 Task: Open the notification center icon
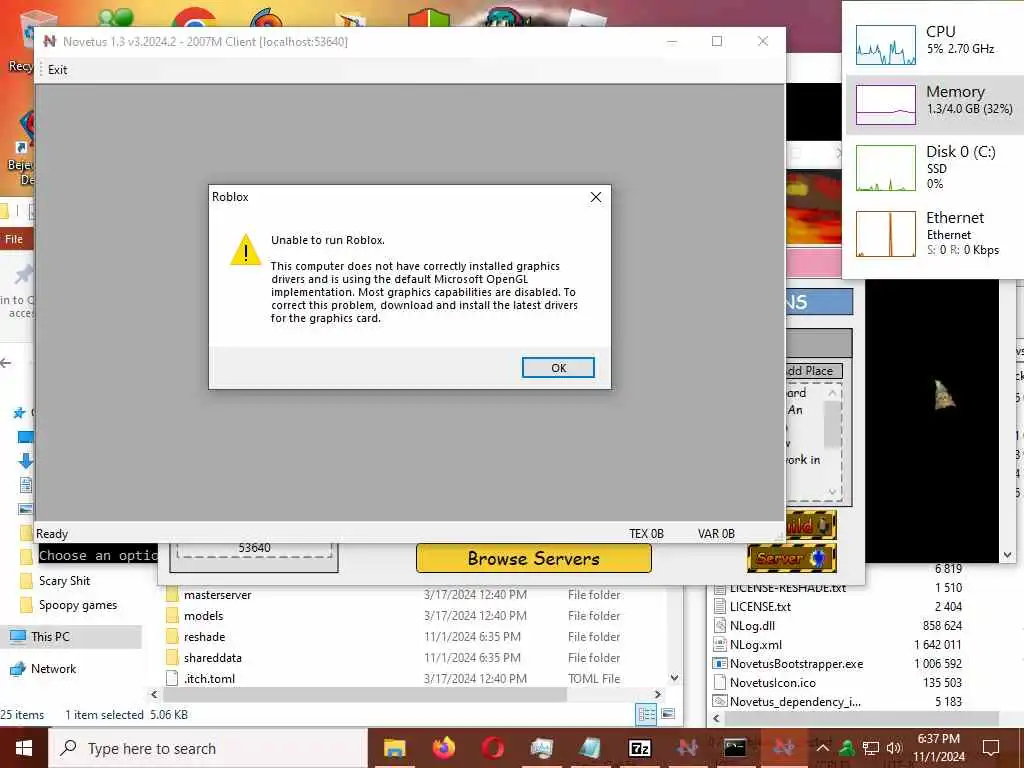pos(991,748)
